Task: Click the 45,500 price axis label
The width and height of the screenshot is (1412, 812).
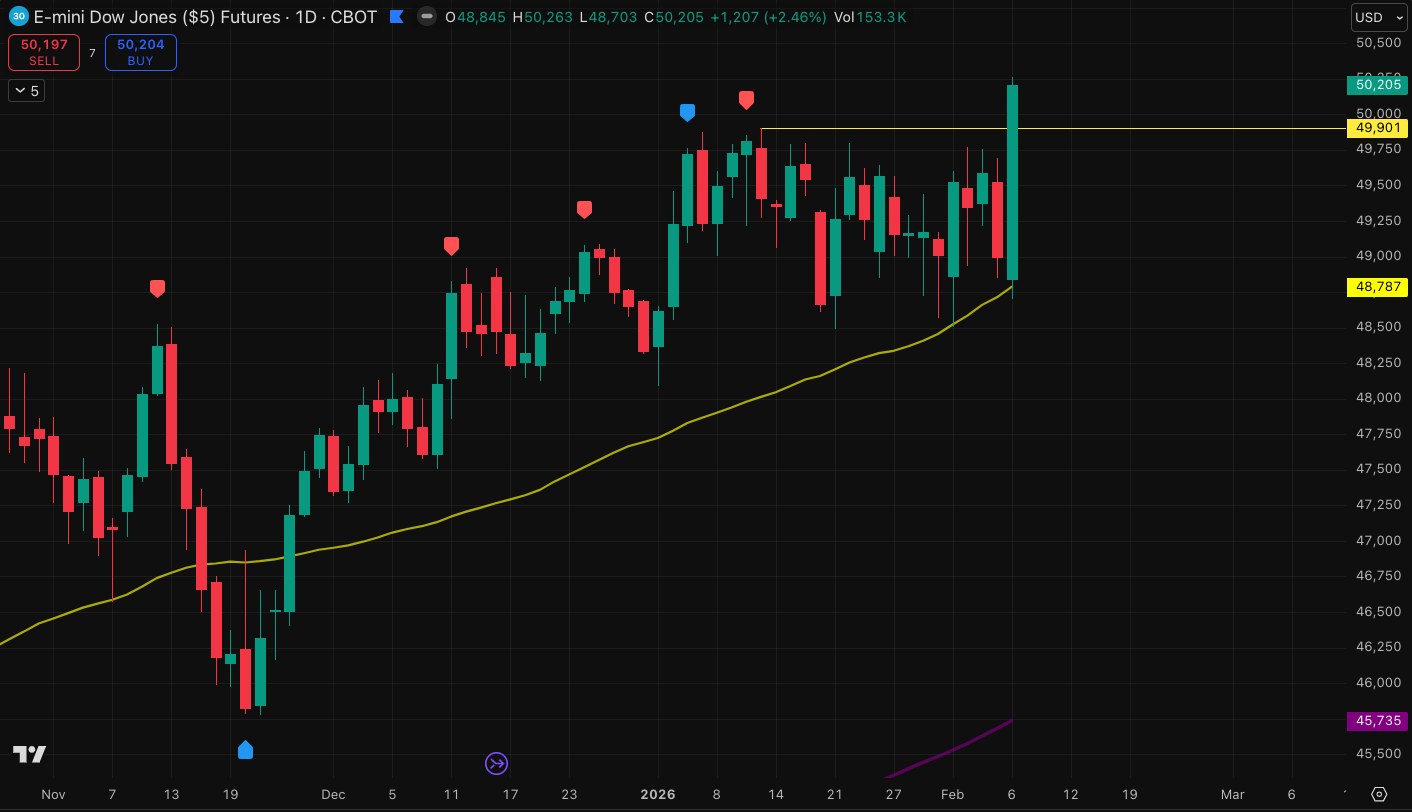Action: (x=1378, y=754)
